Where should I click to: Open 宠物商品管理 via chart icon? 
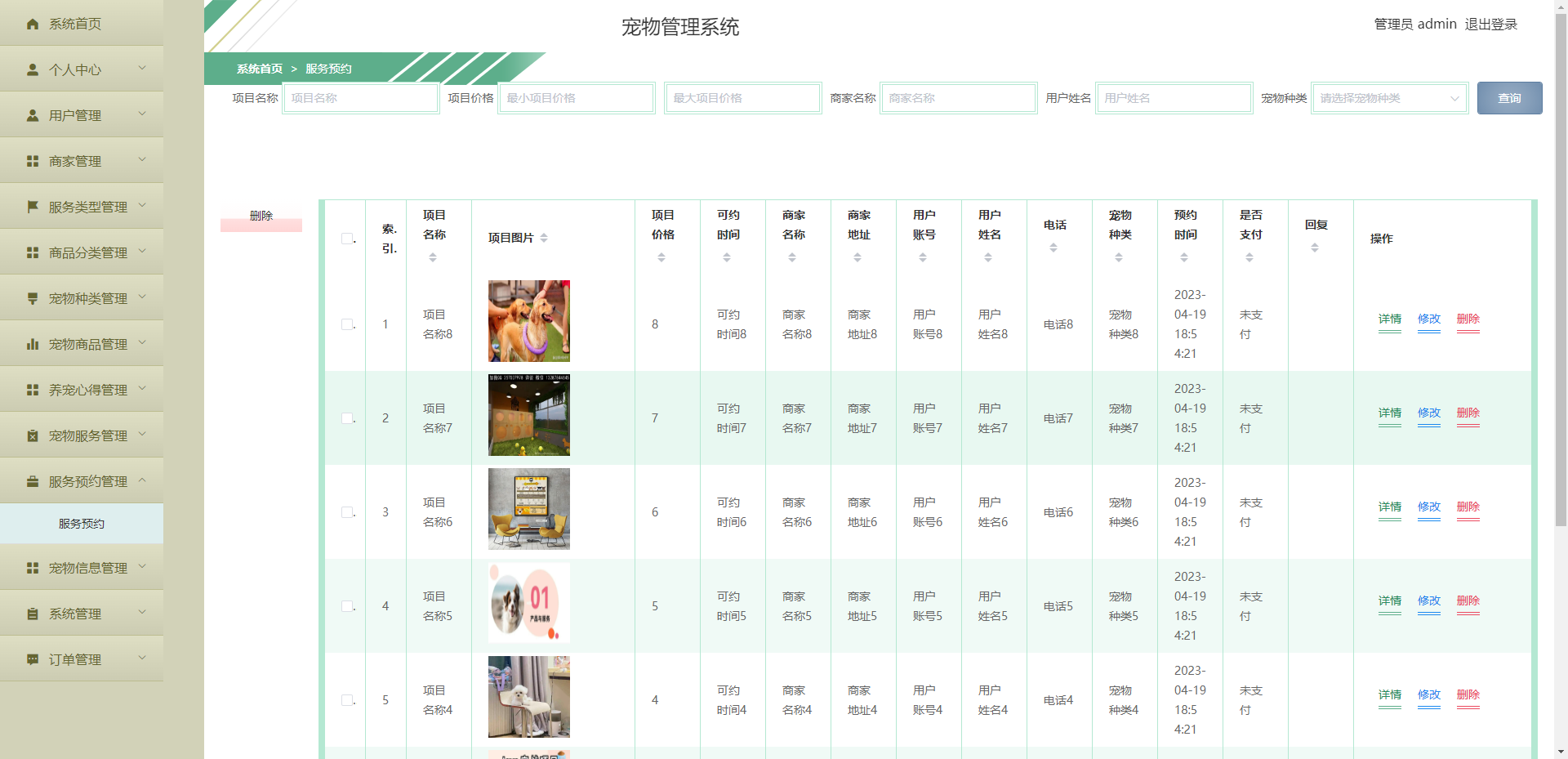tap(31, 344)
